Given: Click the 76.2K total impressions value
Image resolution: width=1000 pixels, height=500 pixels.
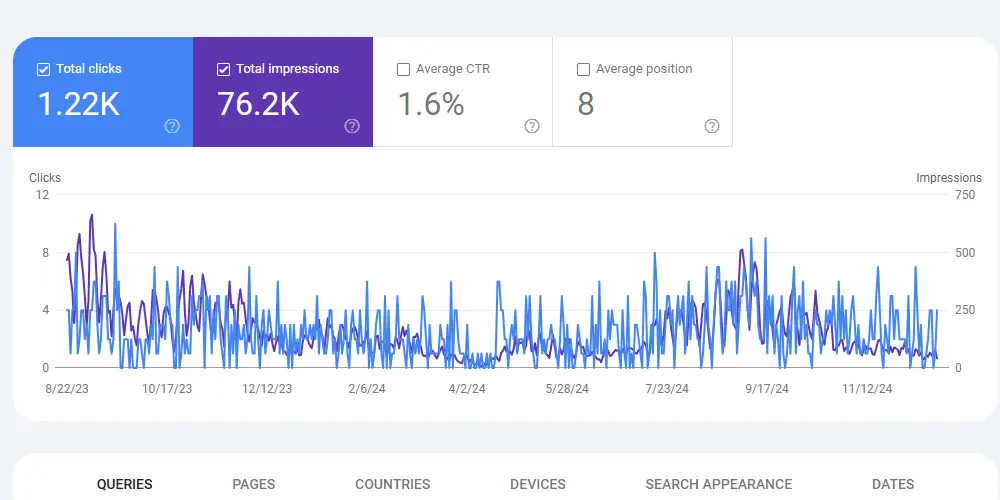Looking at the screenshot, I should (259, 104).
